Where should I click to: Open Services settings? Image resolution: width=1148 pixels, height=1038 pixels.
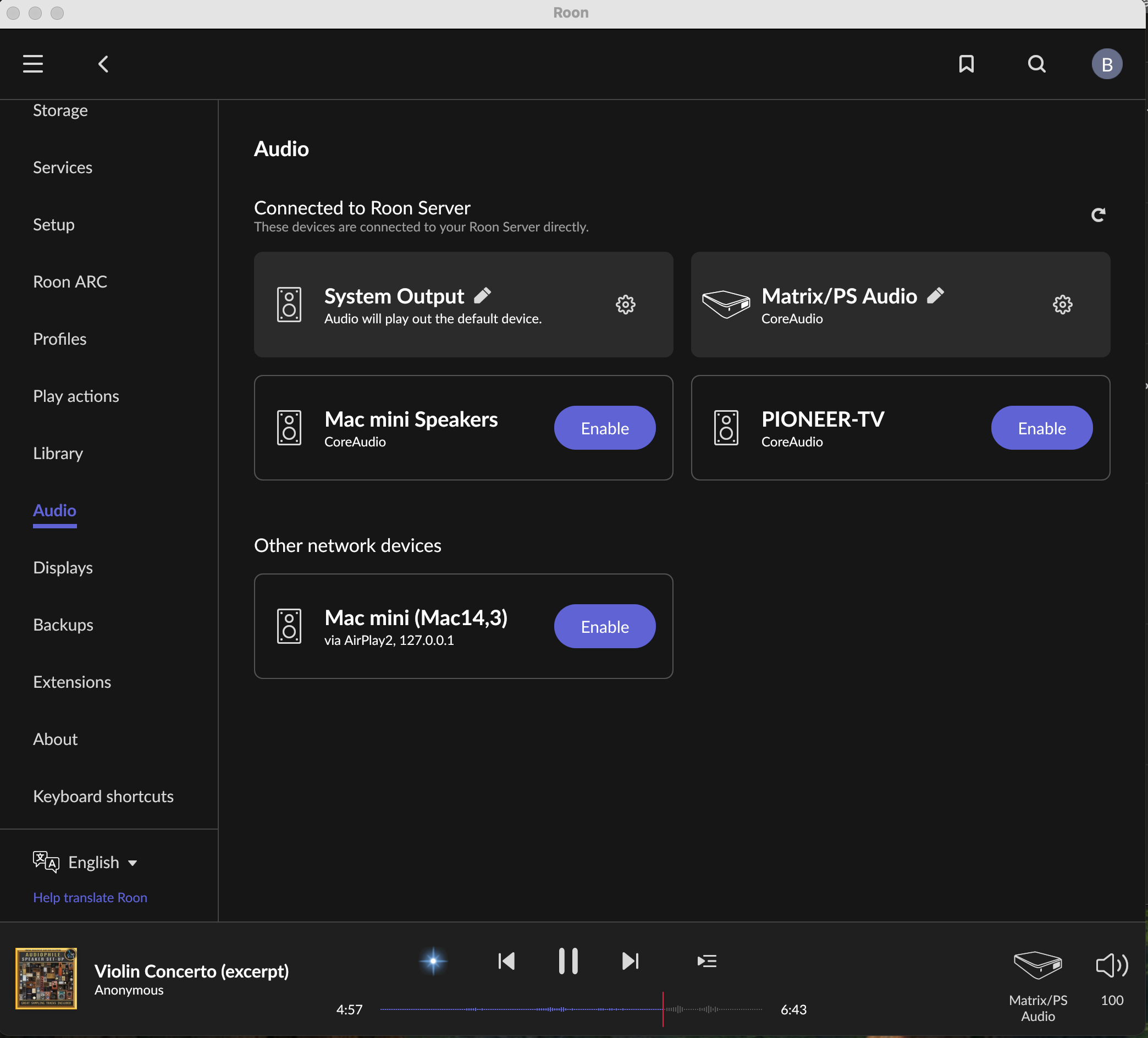click(63, 167)
